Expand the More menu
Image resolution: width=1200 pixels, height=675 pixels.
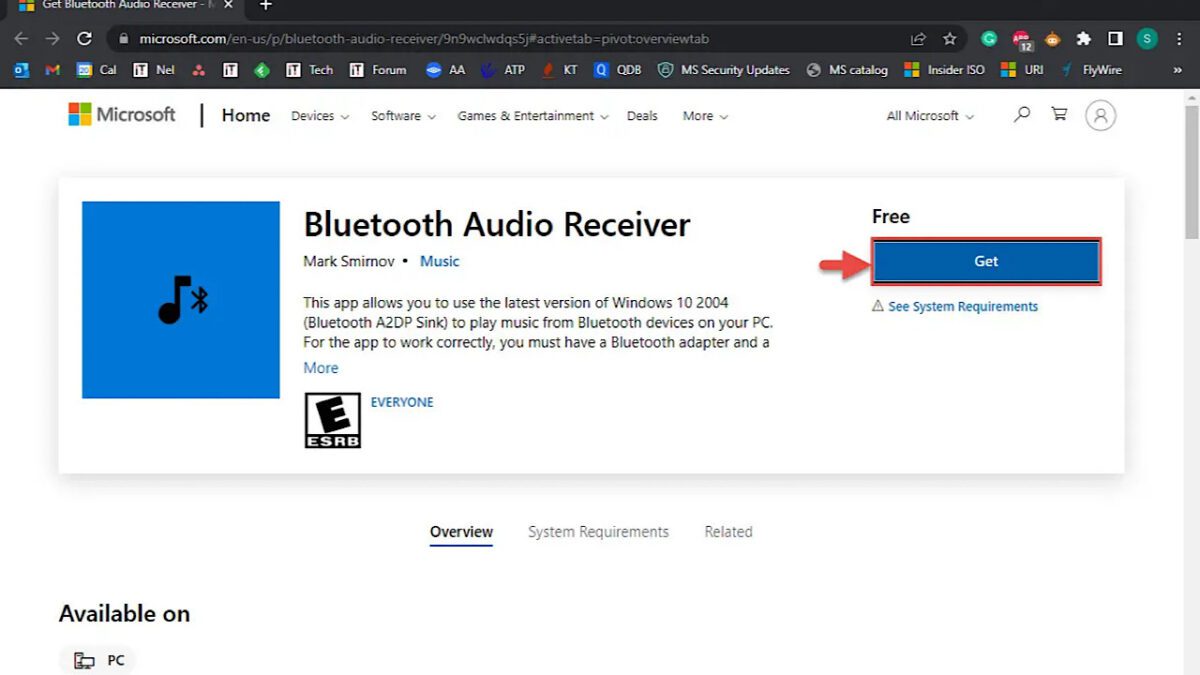point(705,116)
